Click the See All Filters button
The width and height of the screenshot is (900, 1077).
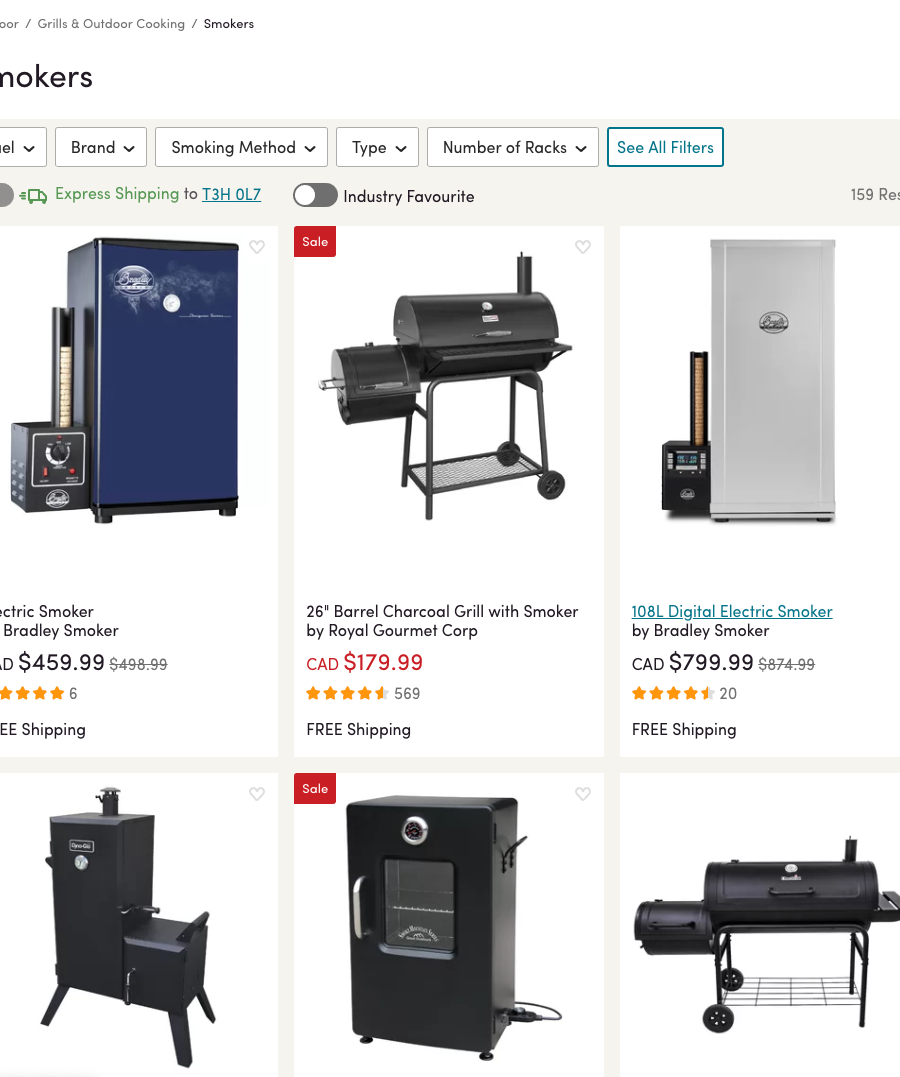point(665,147)
